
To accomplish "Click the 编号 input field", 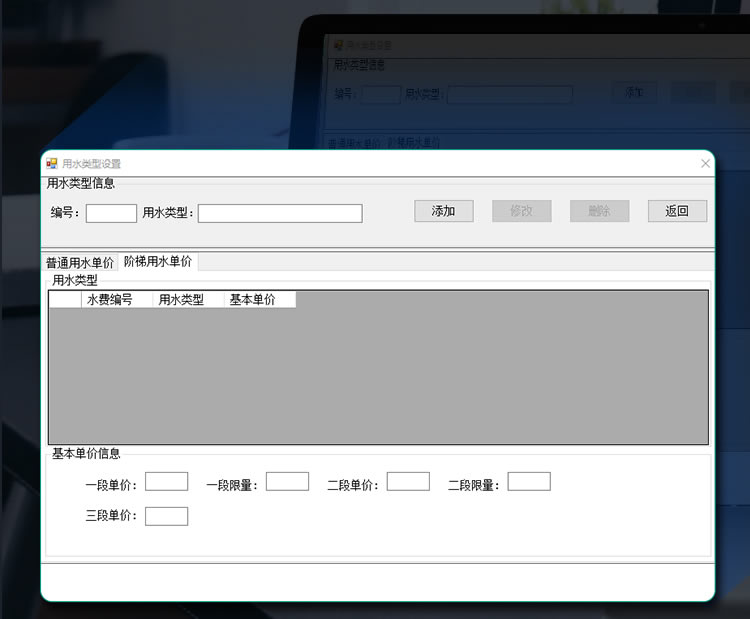I will pyautogui.click(x=111, y=213).
